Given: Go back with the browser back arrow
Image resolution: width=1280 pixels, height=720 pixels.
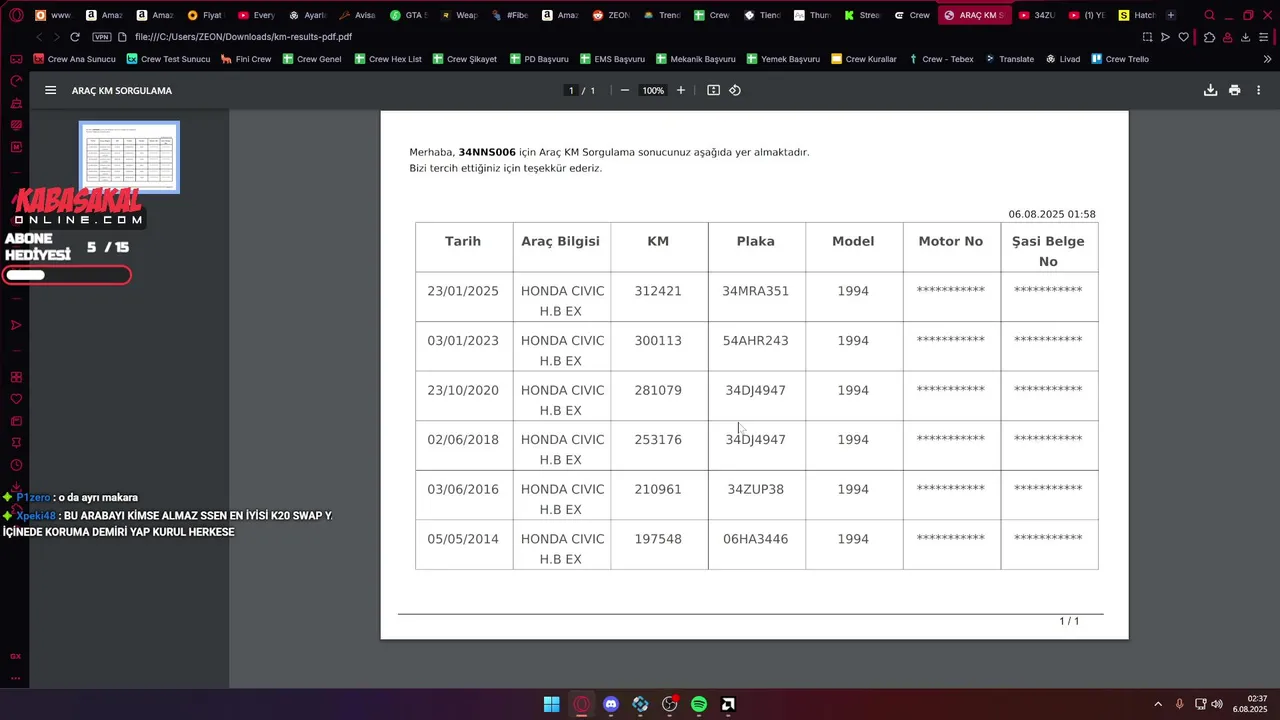Looking at the screenshot, I should coord(39,37).
